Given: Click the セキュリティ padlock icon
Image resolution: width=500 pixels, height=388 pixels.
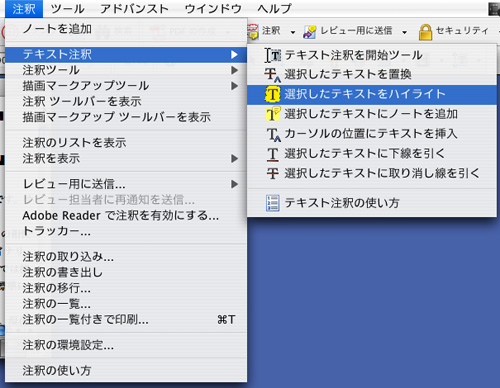Looking at the screenshot, I should (x=425, y=32).
